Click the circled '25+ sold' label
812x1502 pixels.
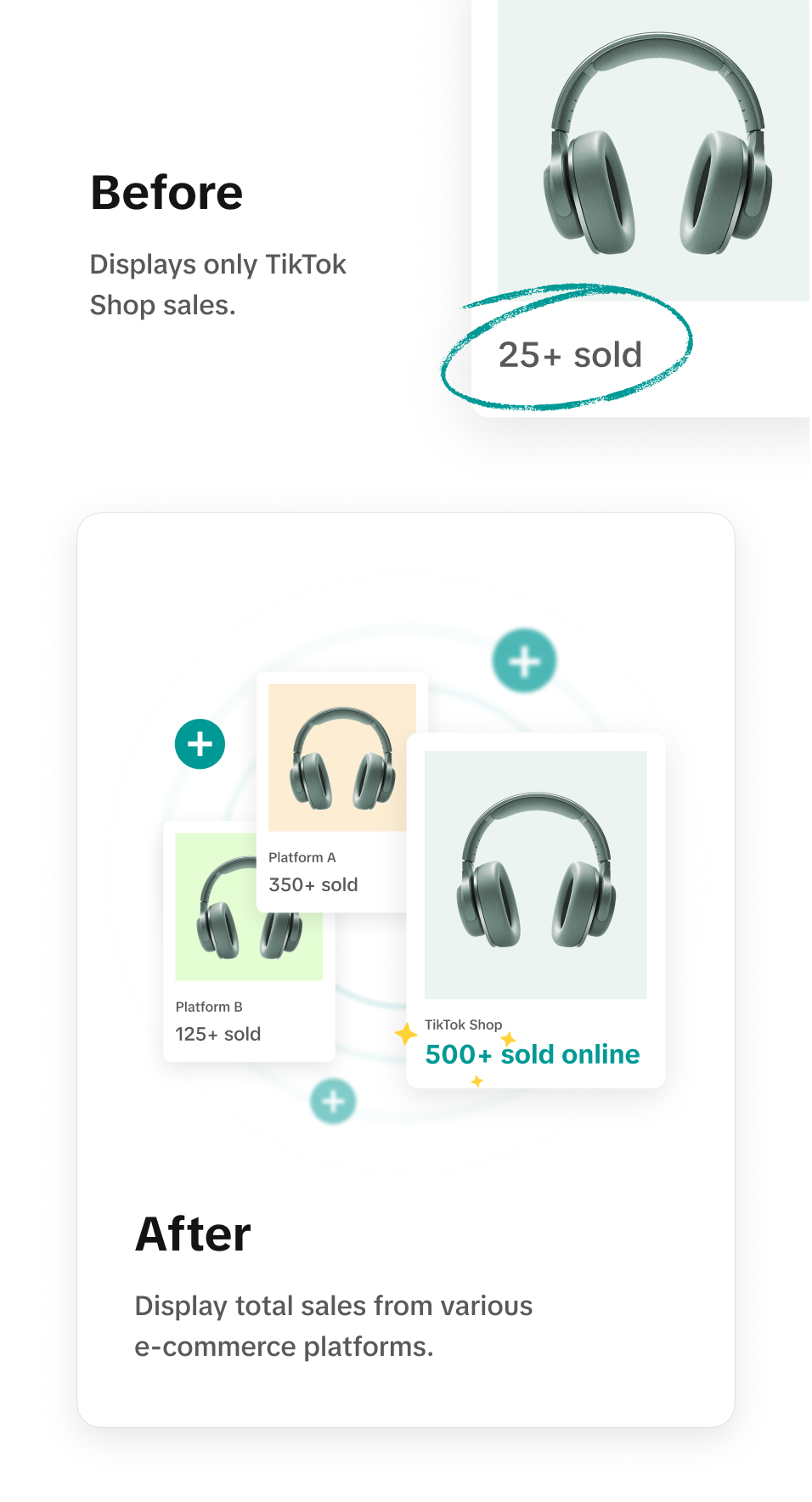coord(569,355)
